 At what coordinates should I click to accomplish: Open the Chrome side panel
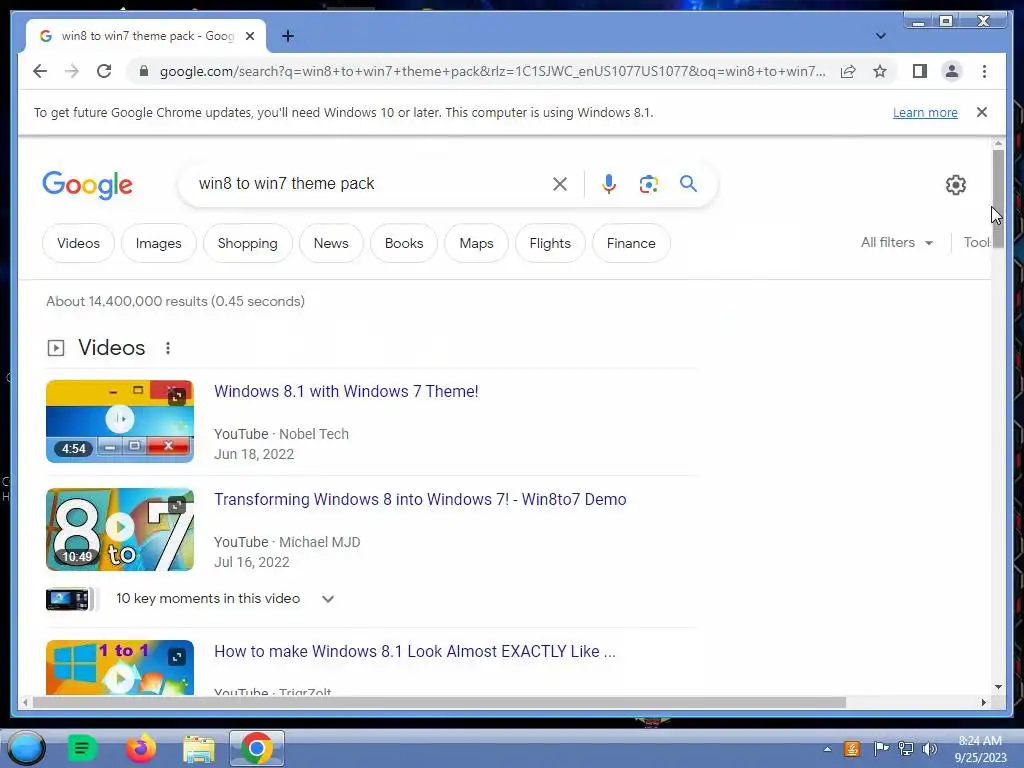[x=920, y=71]
